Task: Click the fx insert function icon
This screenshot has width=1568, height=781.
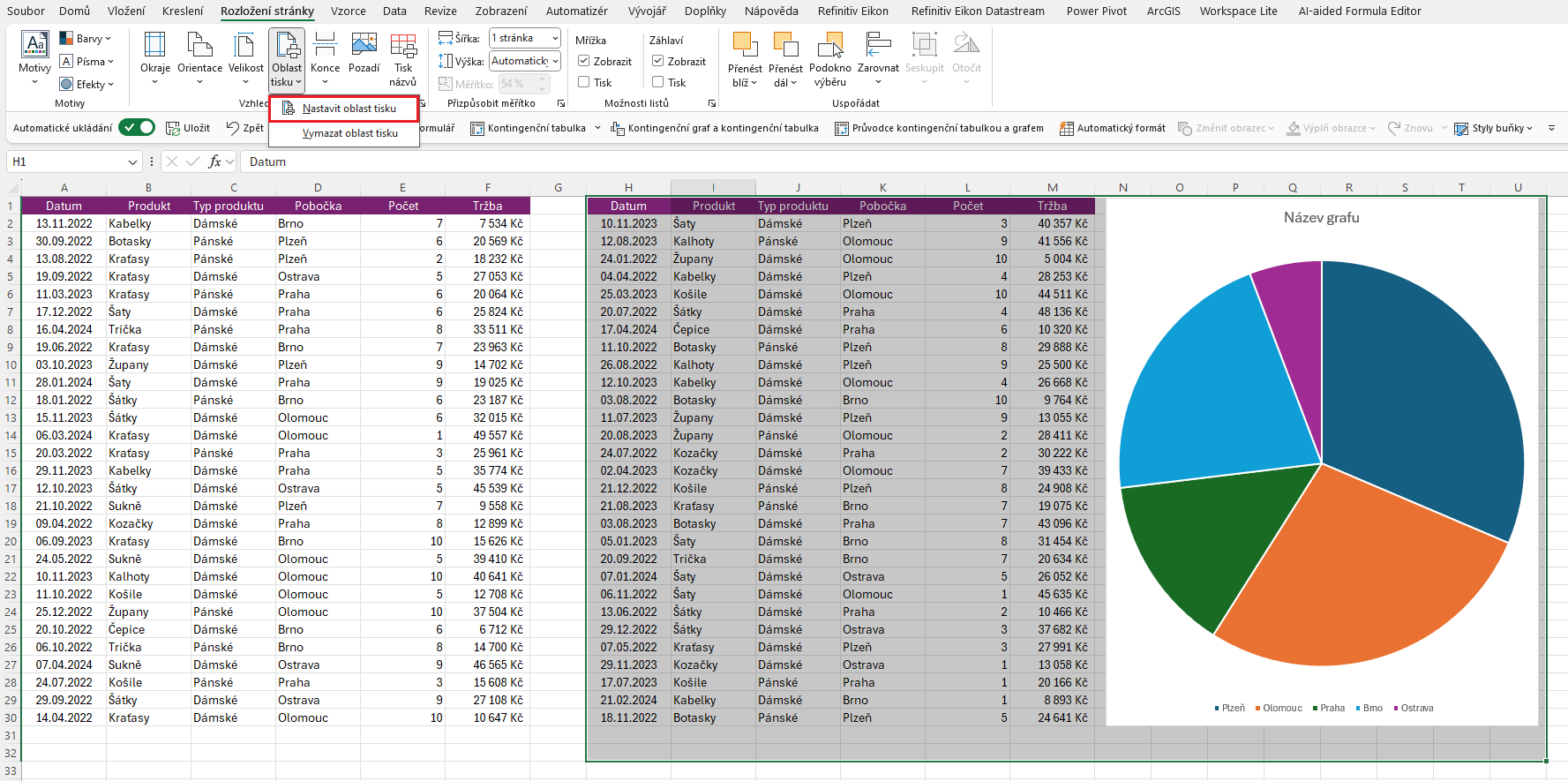Action: [x=214, y=161]
